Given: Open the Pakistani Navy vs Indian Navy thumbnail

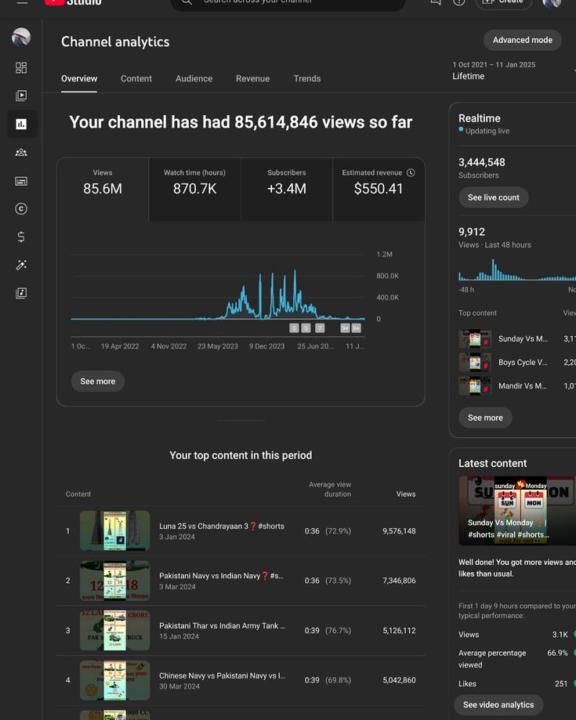Looking at the screenshot, I should [115, 580].
